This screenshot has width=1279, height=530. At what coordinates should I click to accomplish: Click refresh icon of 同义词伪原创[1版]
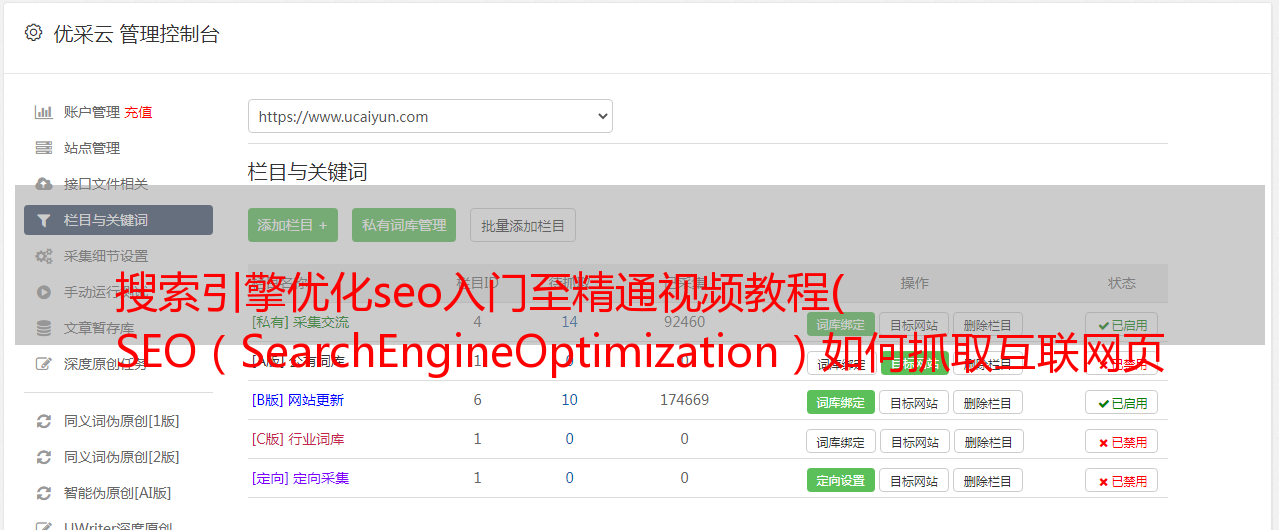[43, 421]
